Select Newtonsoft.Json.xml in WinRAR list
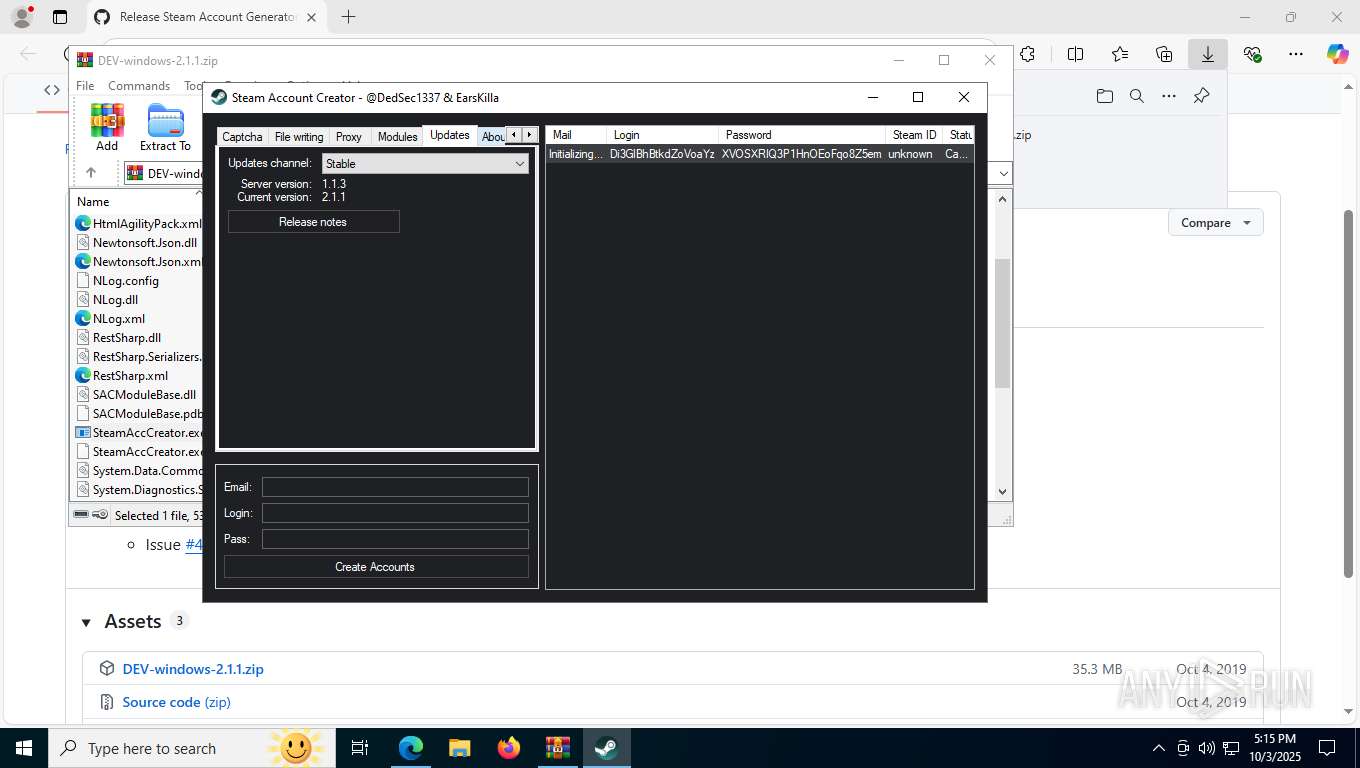 (140, 262)
